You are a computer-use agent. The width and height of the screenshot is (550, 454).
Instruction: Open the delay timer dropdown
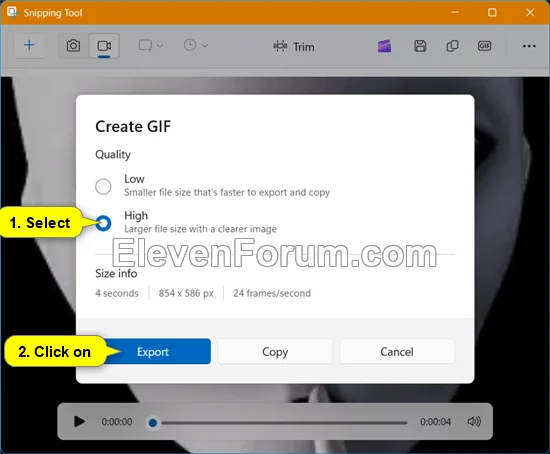pyautogui.click(x=196, y=46)
